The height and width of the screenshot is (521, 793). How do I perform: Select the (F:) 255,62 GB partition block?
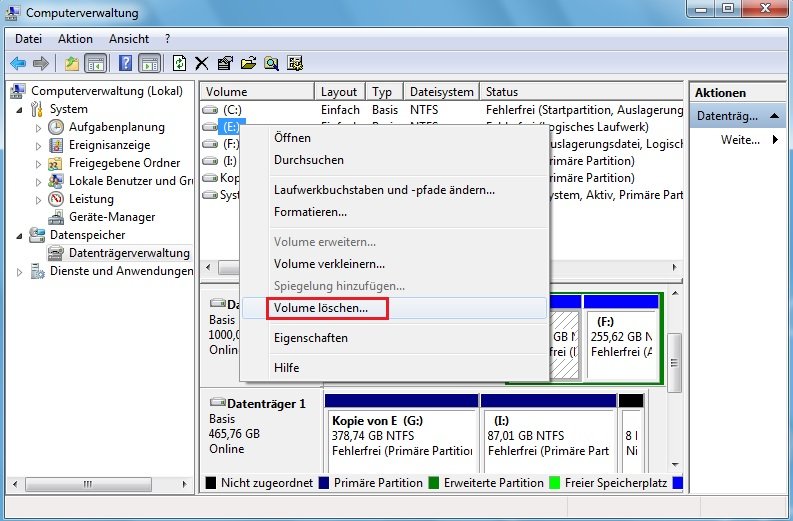point(621,337)
